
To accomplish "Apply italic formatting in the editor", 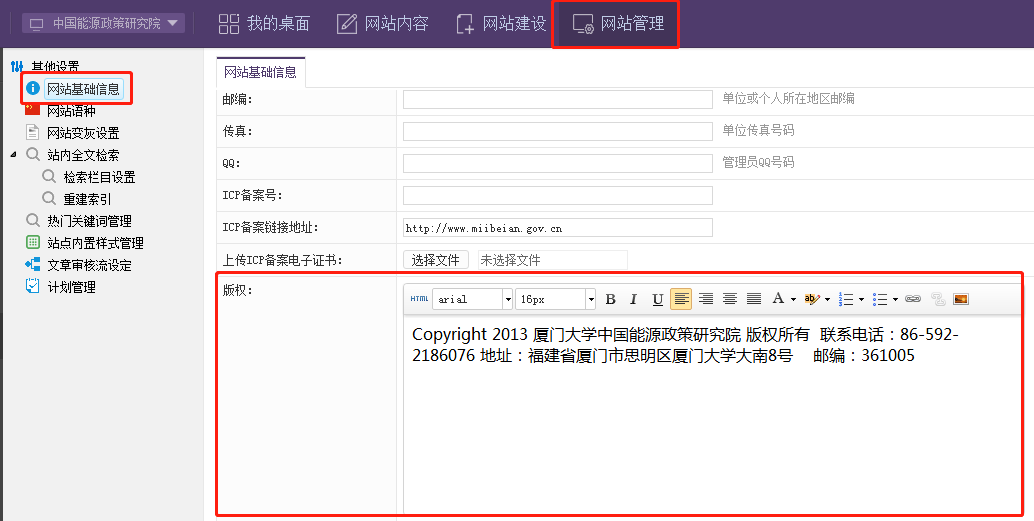I will tap(633, 299).
